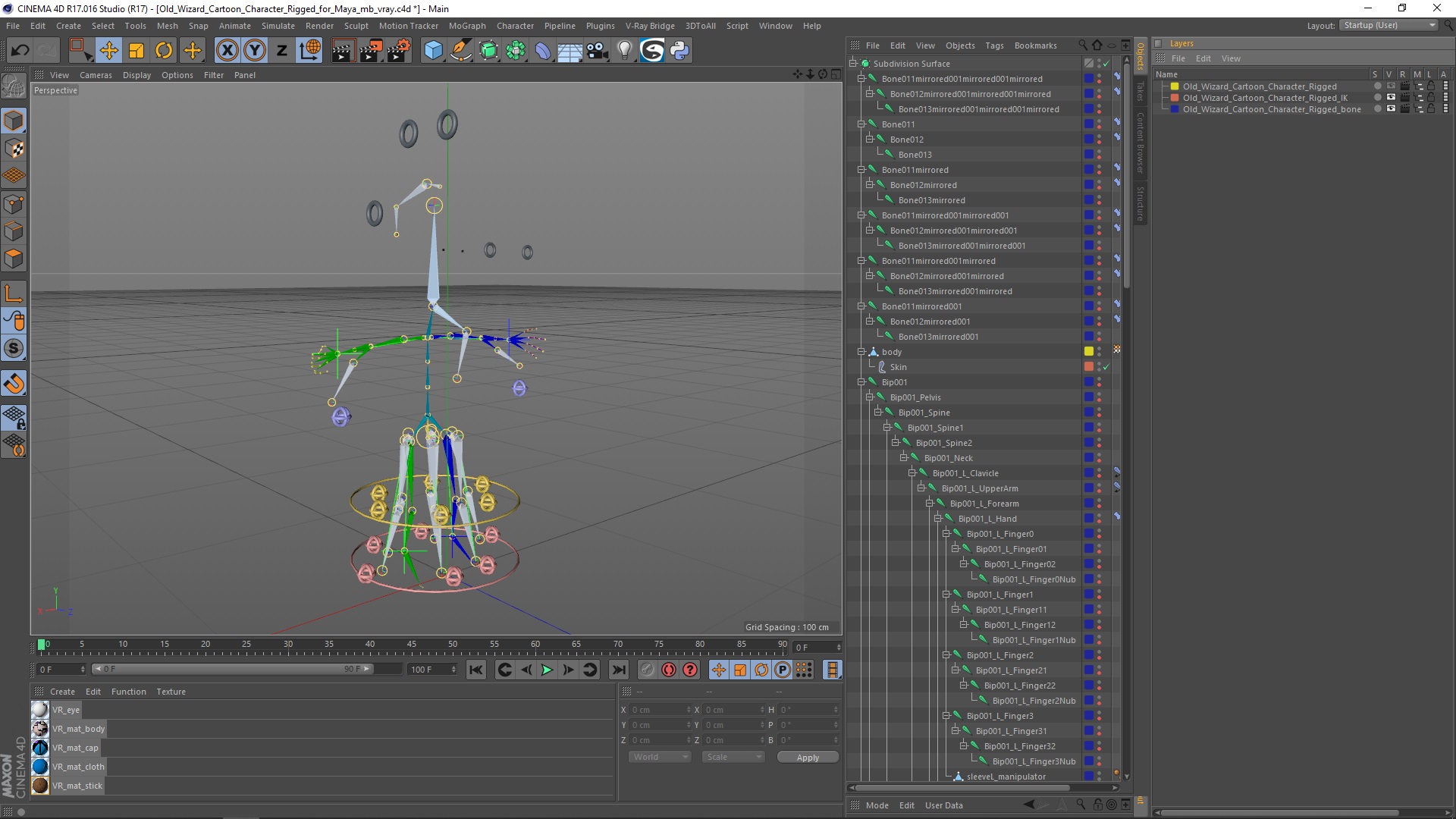Click the X position input field
This screenshot has width=1456, height=819.
pos(660,710)
